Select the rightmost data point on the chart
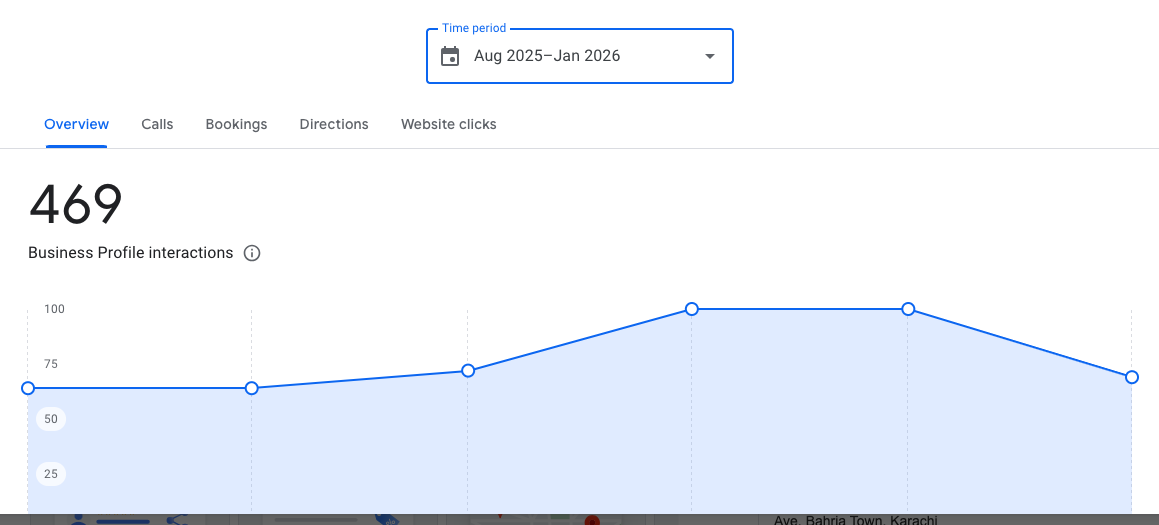 pos(1131,377)
